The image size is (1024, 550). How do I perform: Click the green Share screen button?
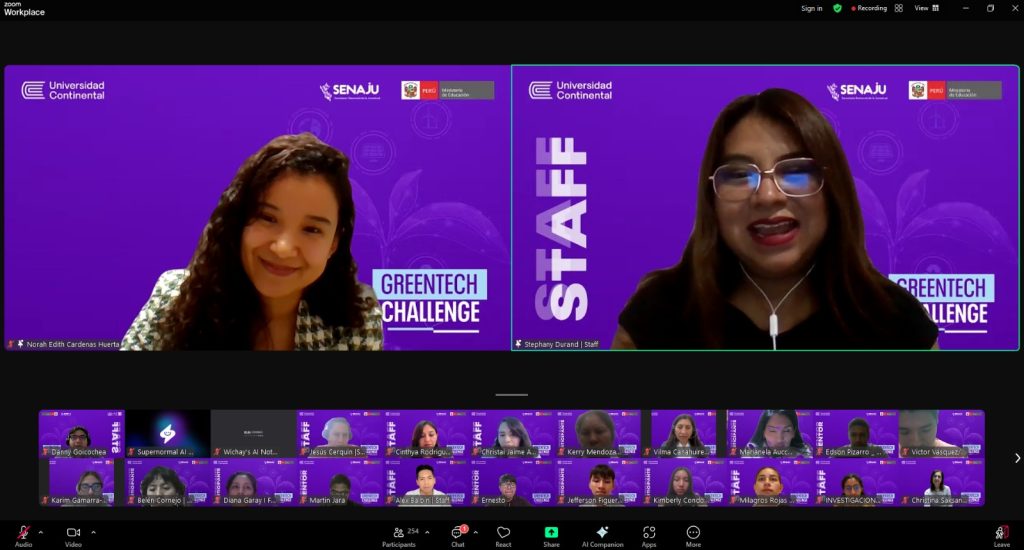(551, 536)
